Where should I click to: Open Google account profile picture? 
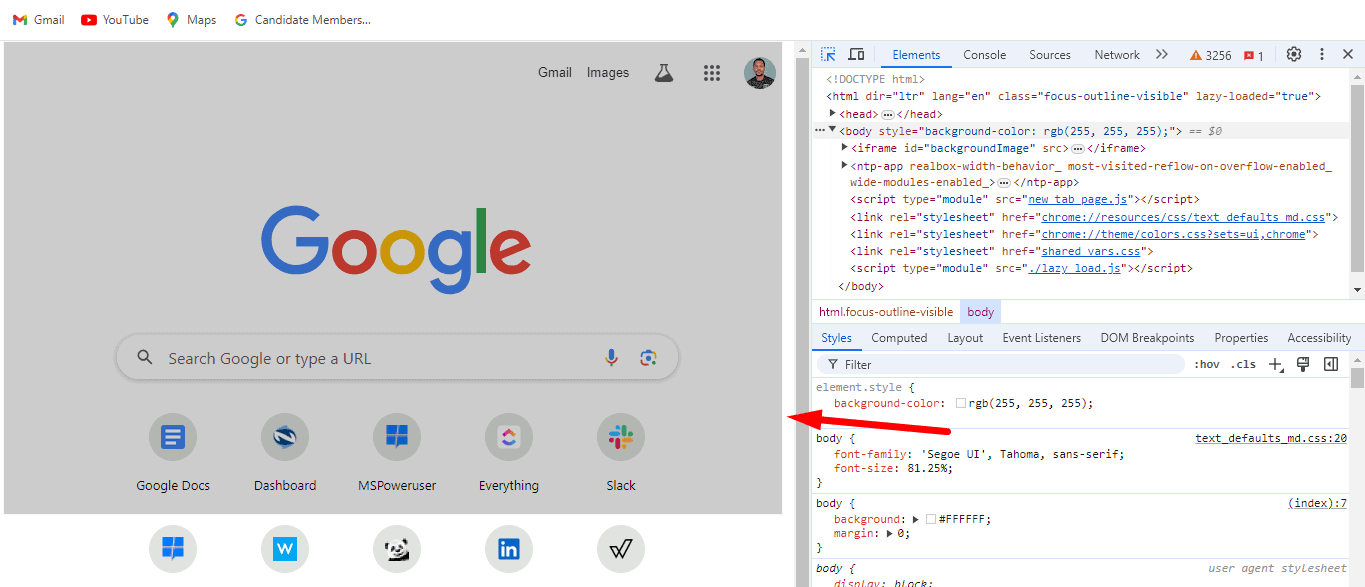click(760, 72)
